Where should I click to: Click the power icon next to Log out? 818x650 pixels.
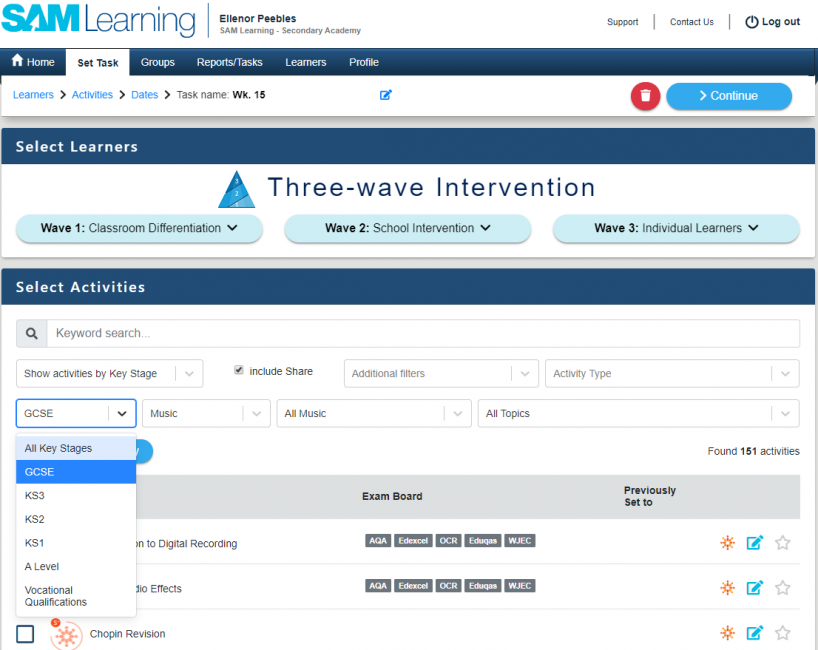click(750, 21)
